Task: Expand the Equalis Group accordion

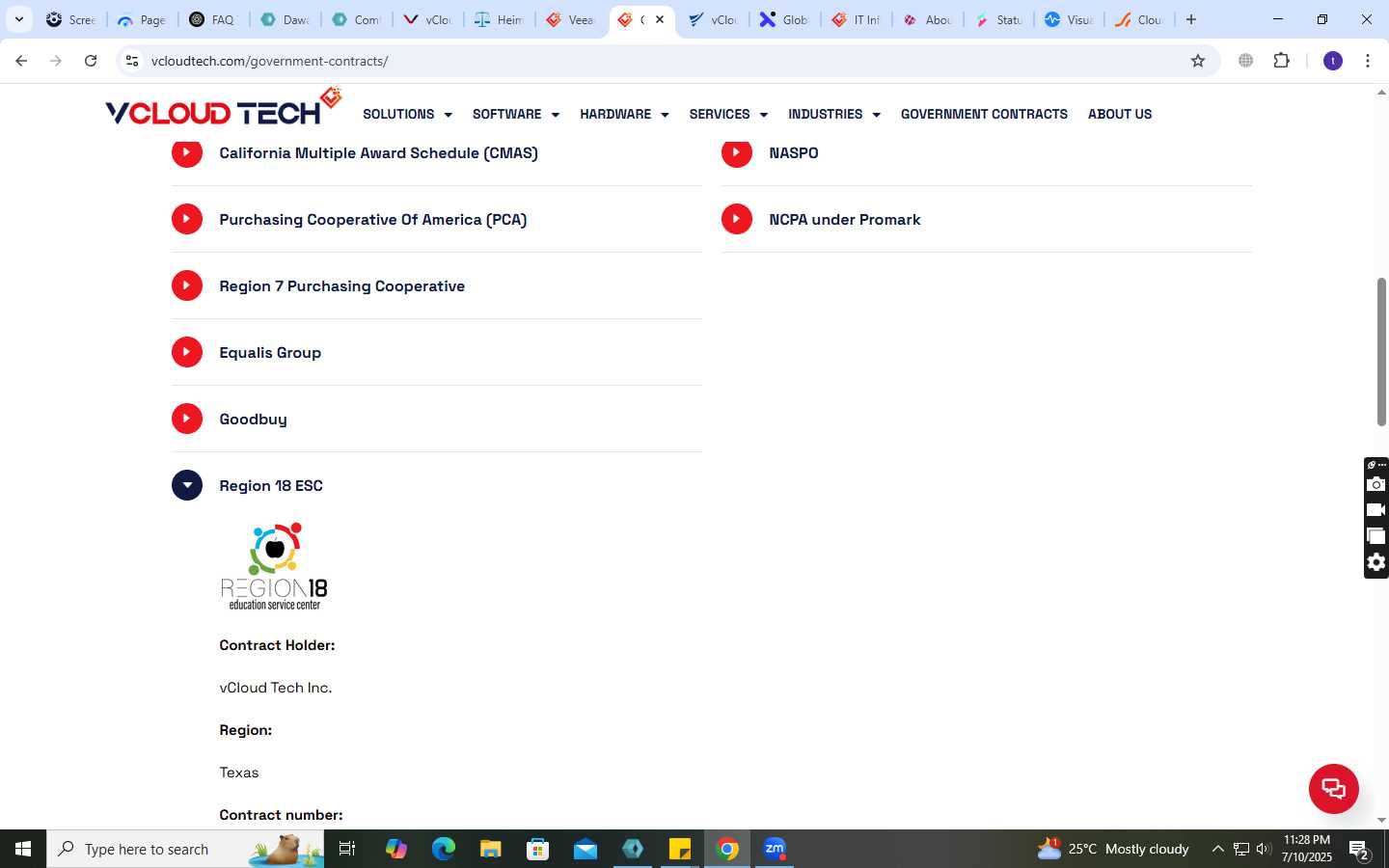Action: 436,352
